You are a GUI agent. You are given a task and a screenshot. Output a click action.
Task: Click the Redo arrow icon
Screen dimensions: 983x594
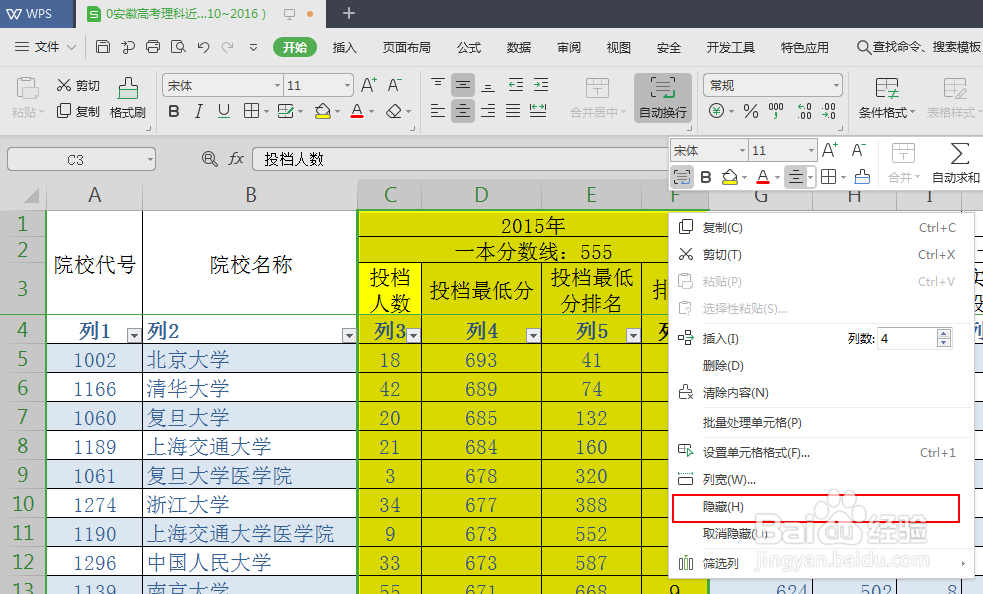[228, 46]
